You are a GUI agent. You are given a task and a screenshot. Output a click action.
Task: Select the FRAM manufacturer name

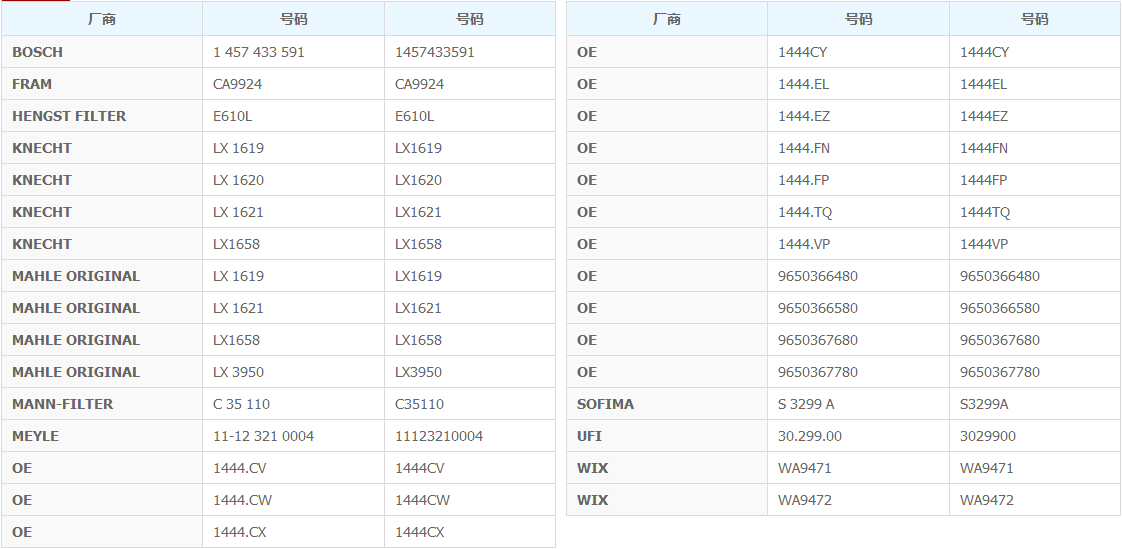point(32,84)
